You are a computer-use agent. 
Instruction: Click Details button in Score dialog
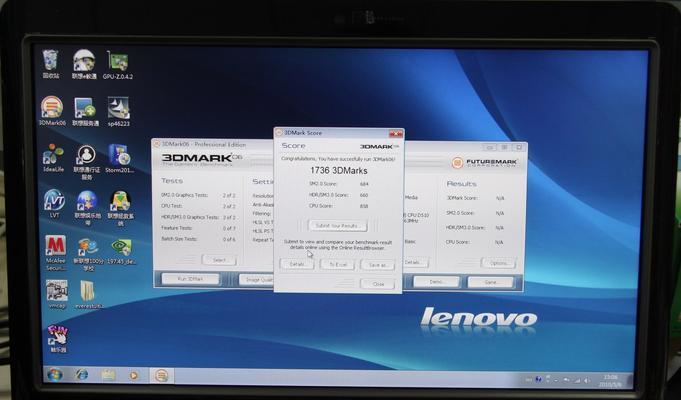point(297,264)
